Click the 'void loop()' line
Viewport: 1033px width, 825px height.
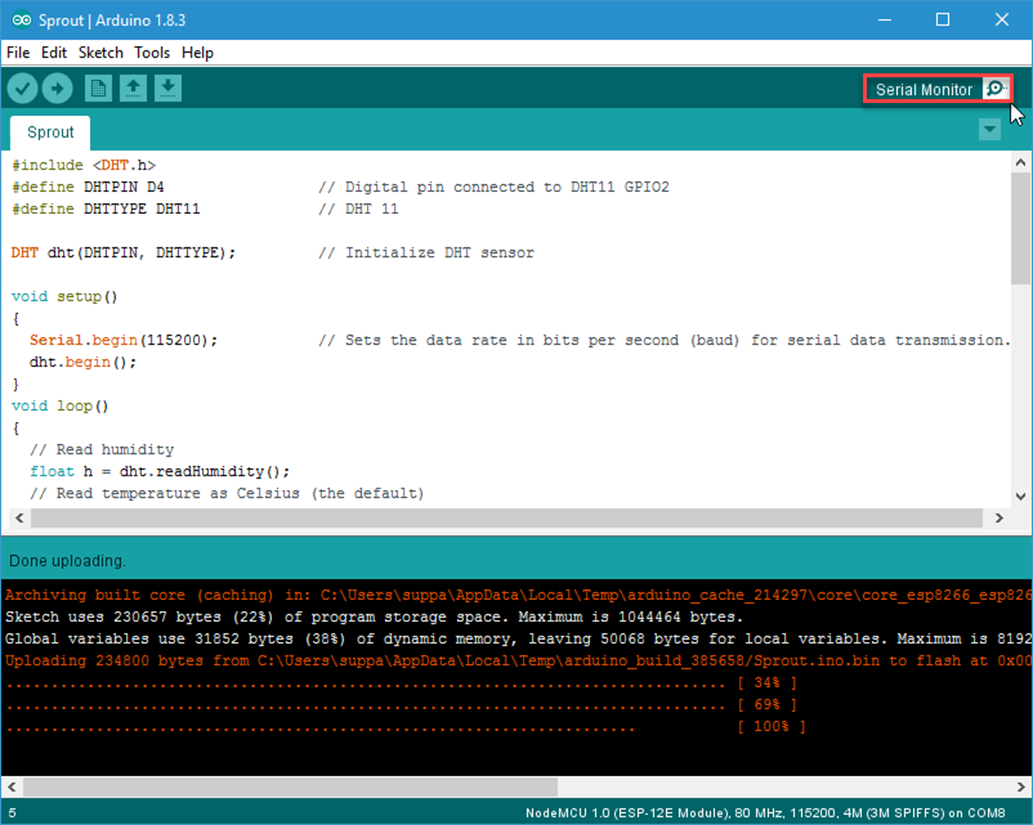(x=60, y=406)
